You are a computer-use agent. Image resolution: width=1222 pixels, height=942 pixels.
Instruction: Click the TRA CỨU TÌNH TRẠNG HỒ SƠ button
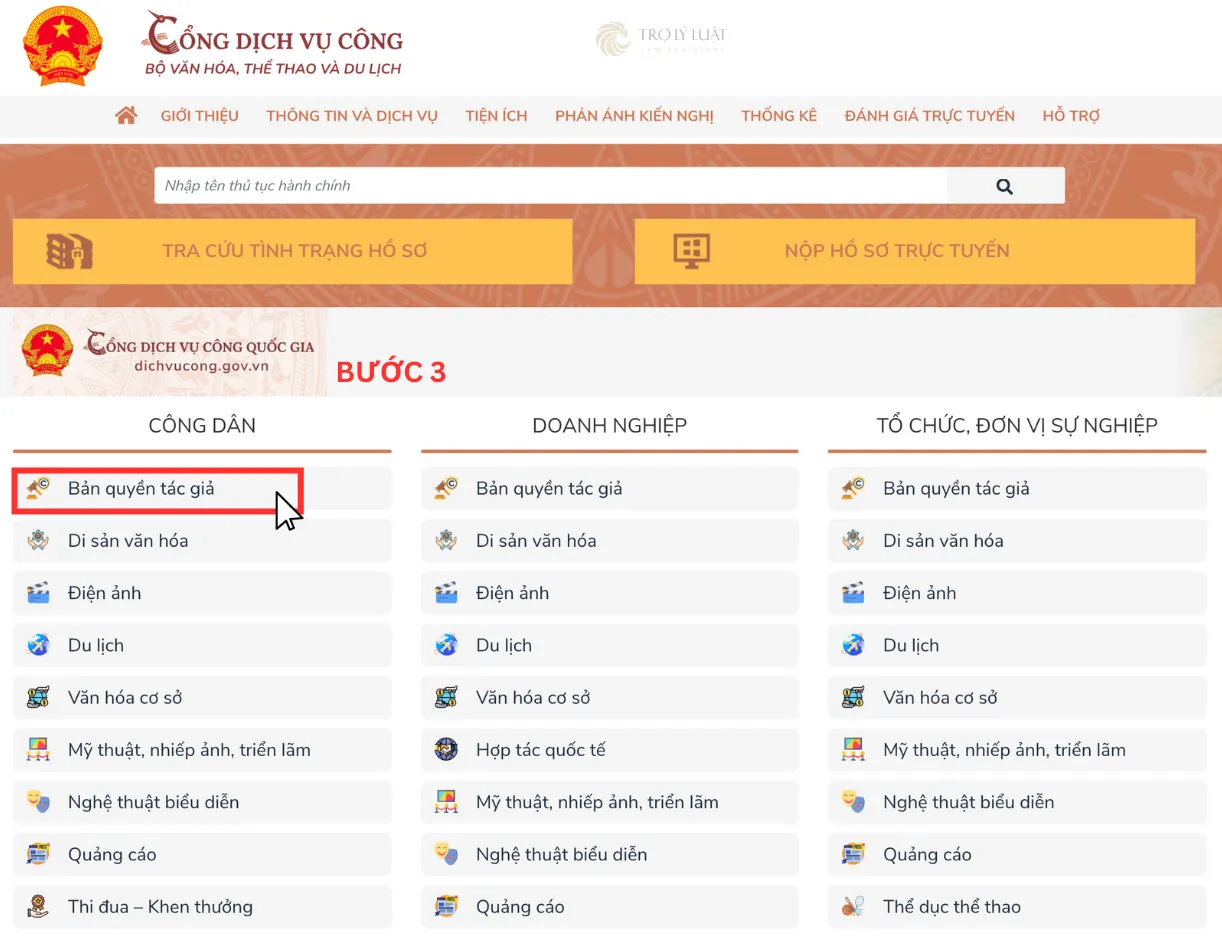[x=295, y=251]
